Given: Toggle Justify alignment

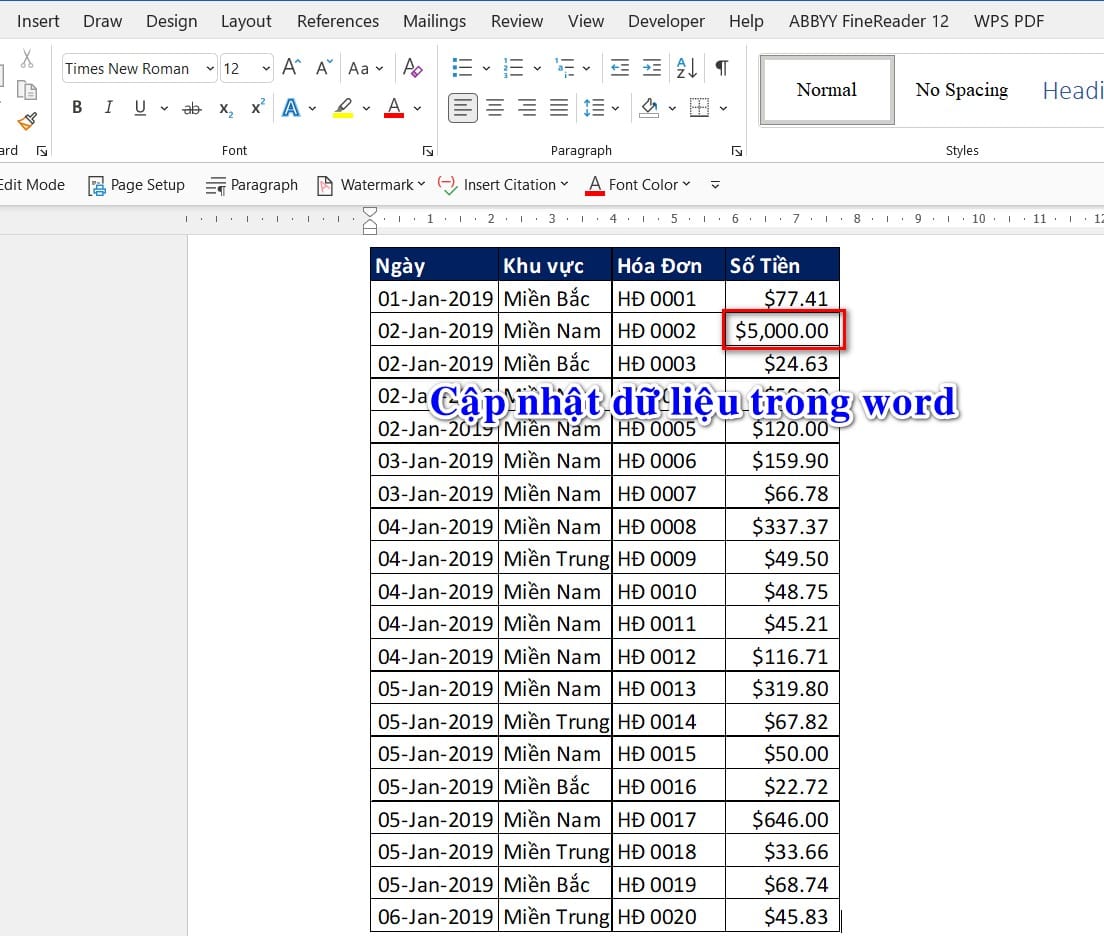Looking at the screenshot, I should (559, 108).
